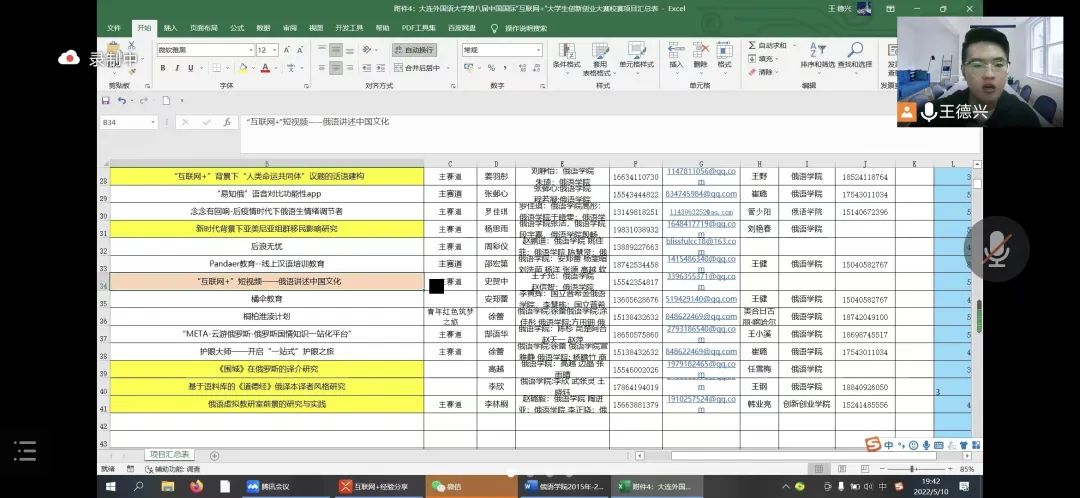This screenshot has width=1080, height=498.
Task: Toggle italic formatting on selected cell
Action: click(177, 68)
